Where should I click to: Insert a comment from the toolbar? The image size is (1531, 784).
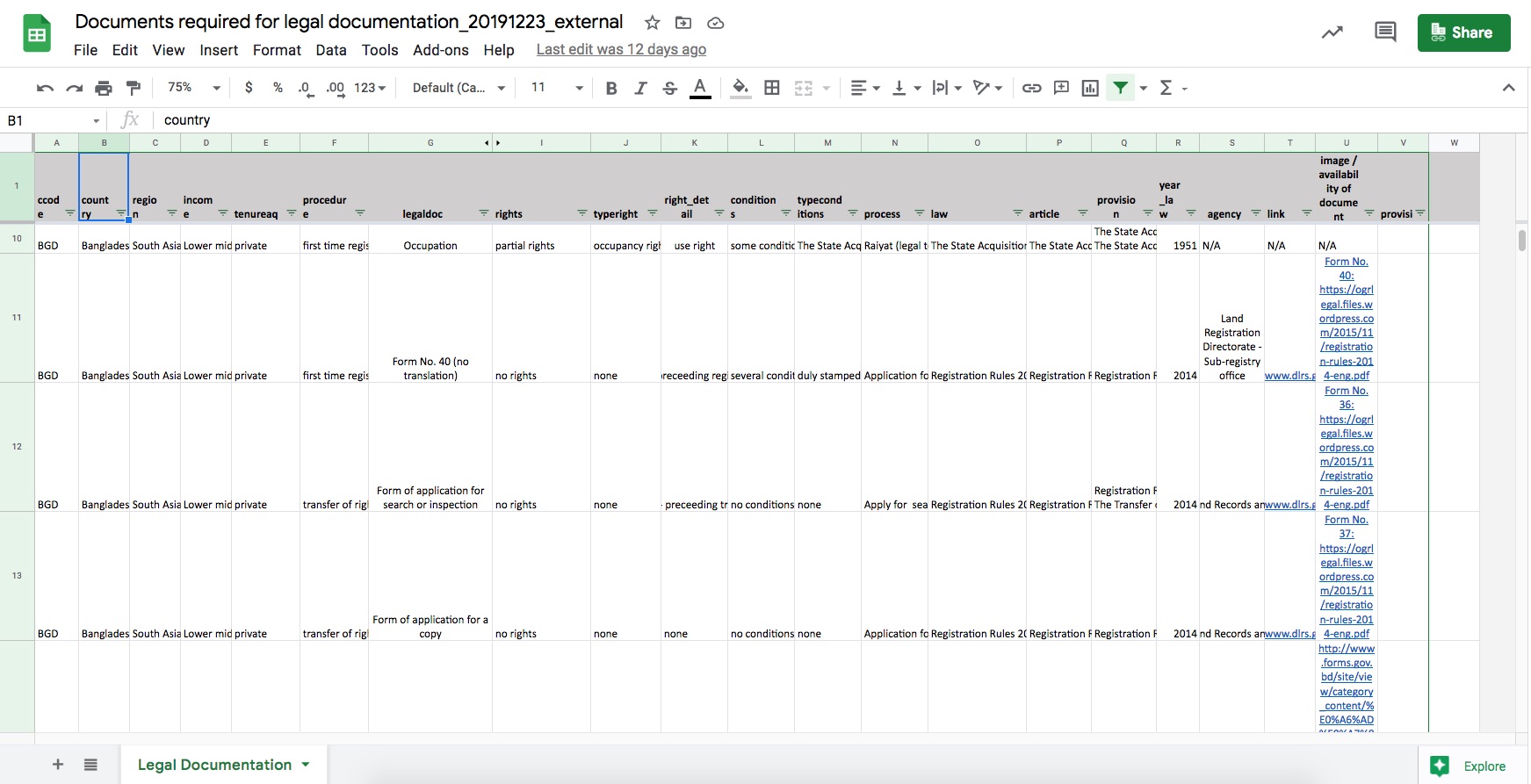[x=1061, y=88]
